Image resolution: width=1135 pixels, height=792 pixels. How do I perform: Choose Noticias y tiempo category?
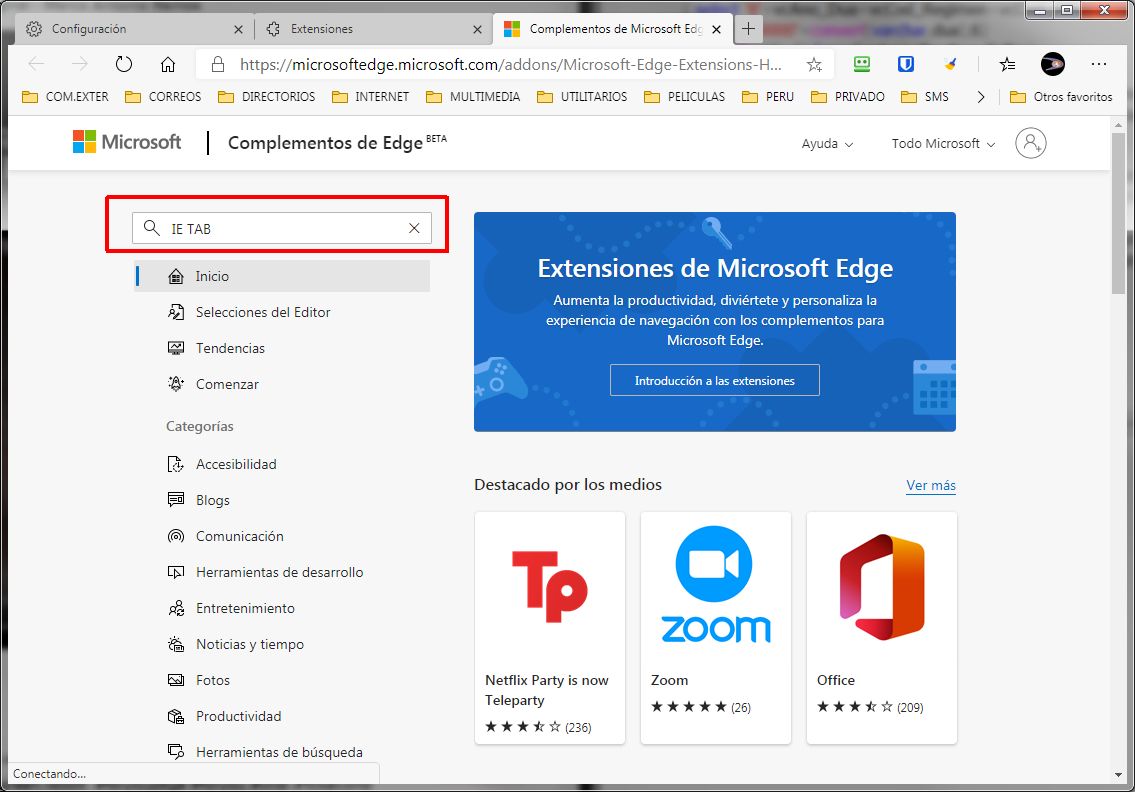(x=235, y=644)
